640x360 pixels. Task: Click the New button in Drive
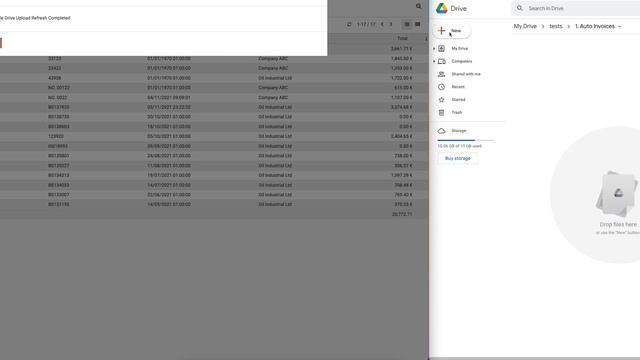451,31
